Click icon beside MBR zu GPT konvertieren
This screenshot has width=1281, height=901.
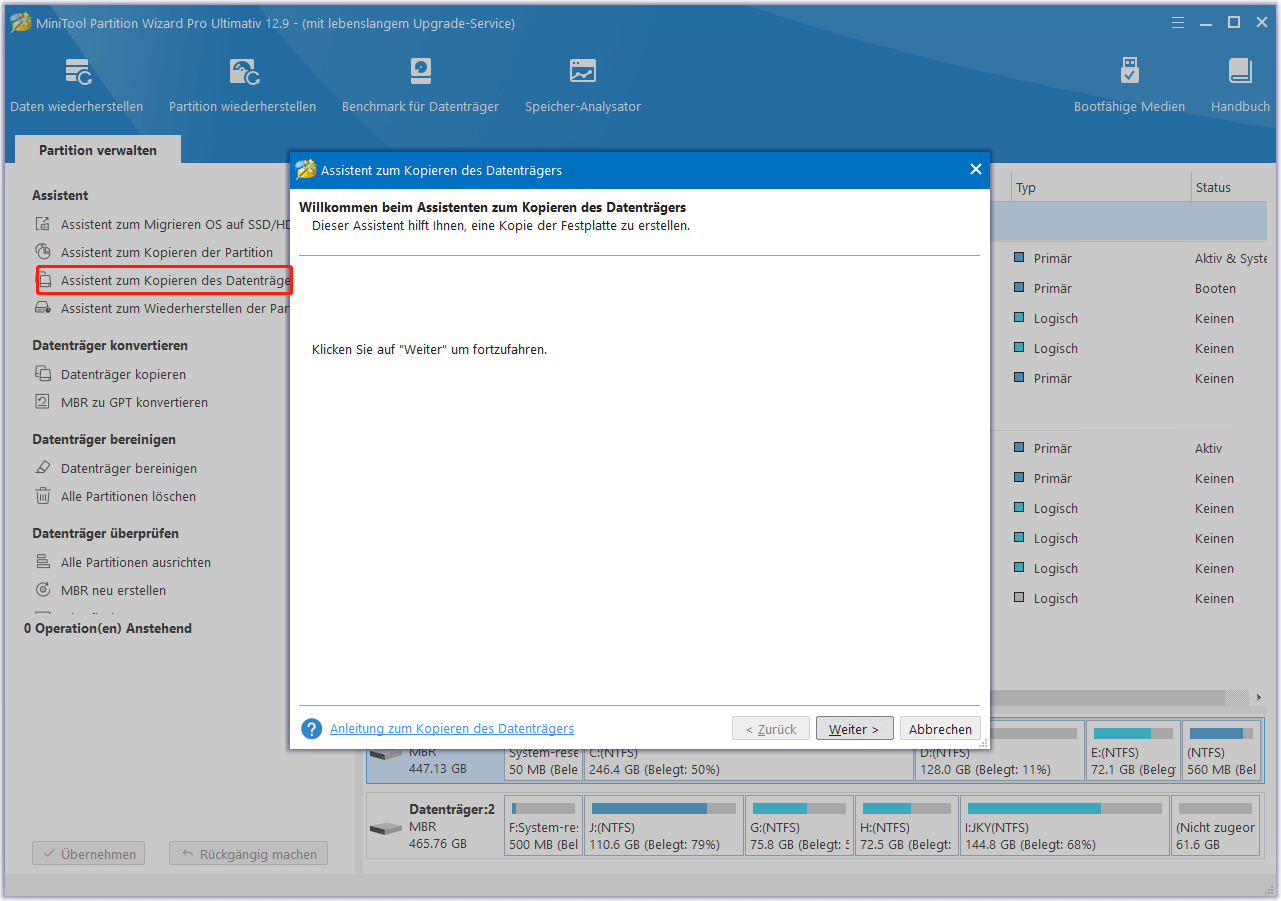(43, 402)
